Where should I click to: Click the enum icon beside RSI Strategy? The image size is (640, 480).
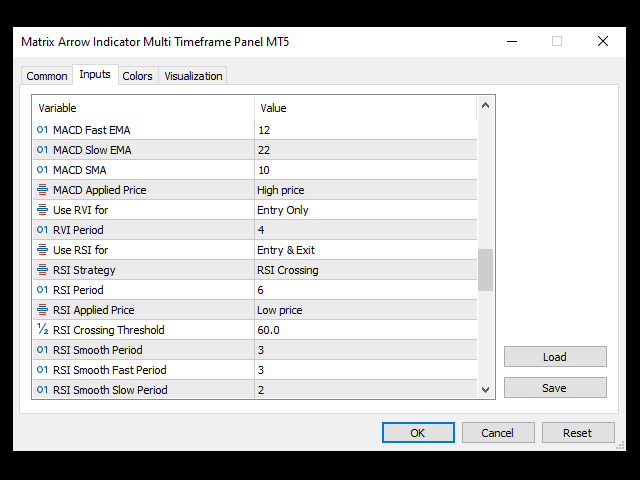[42, 270]
